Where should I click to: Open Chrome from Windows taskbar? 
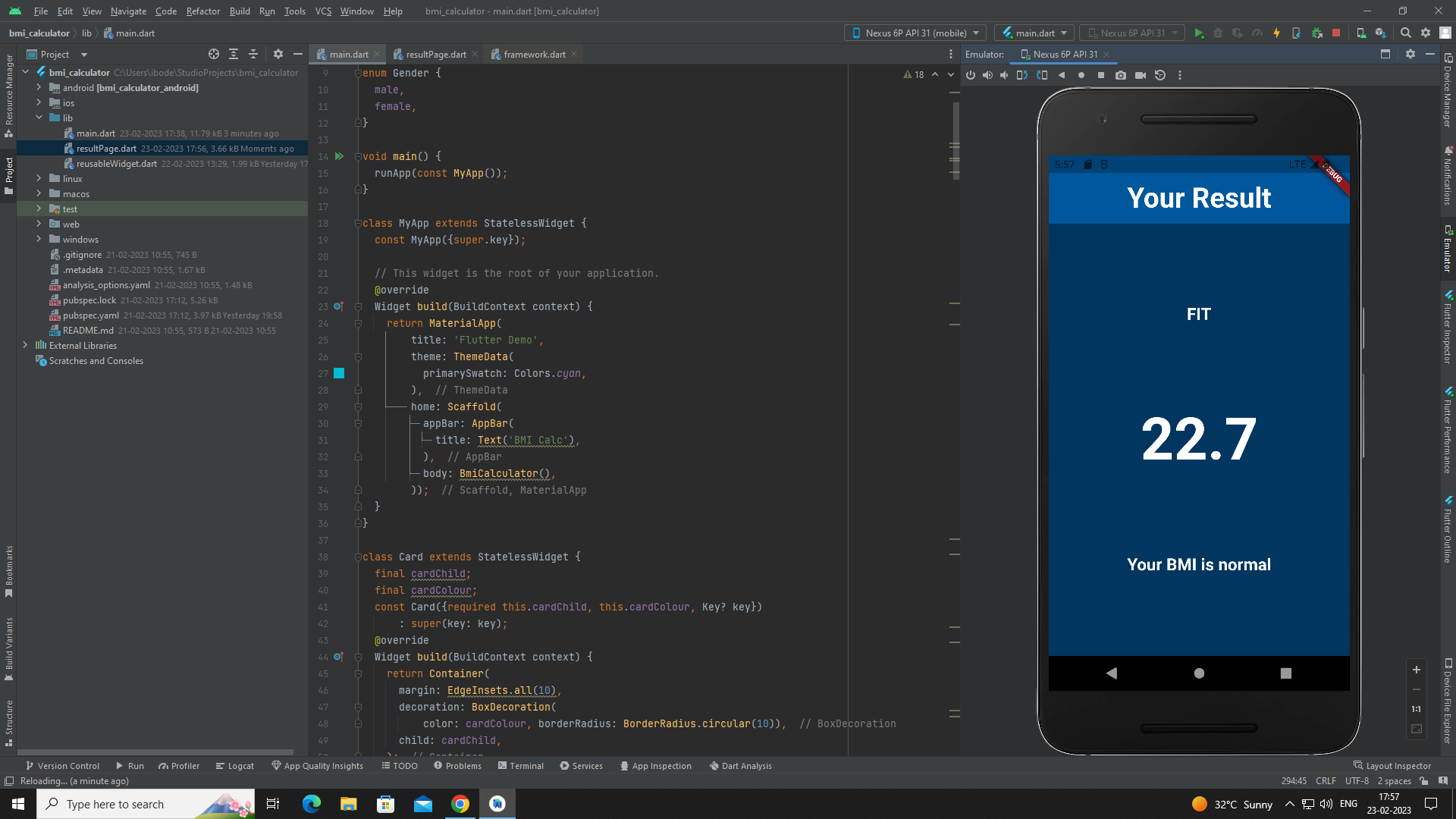point(460,804)
